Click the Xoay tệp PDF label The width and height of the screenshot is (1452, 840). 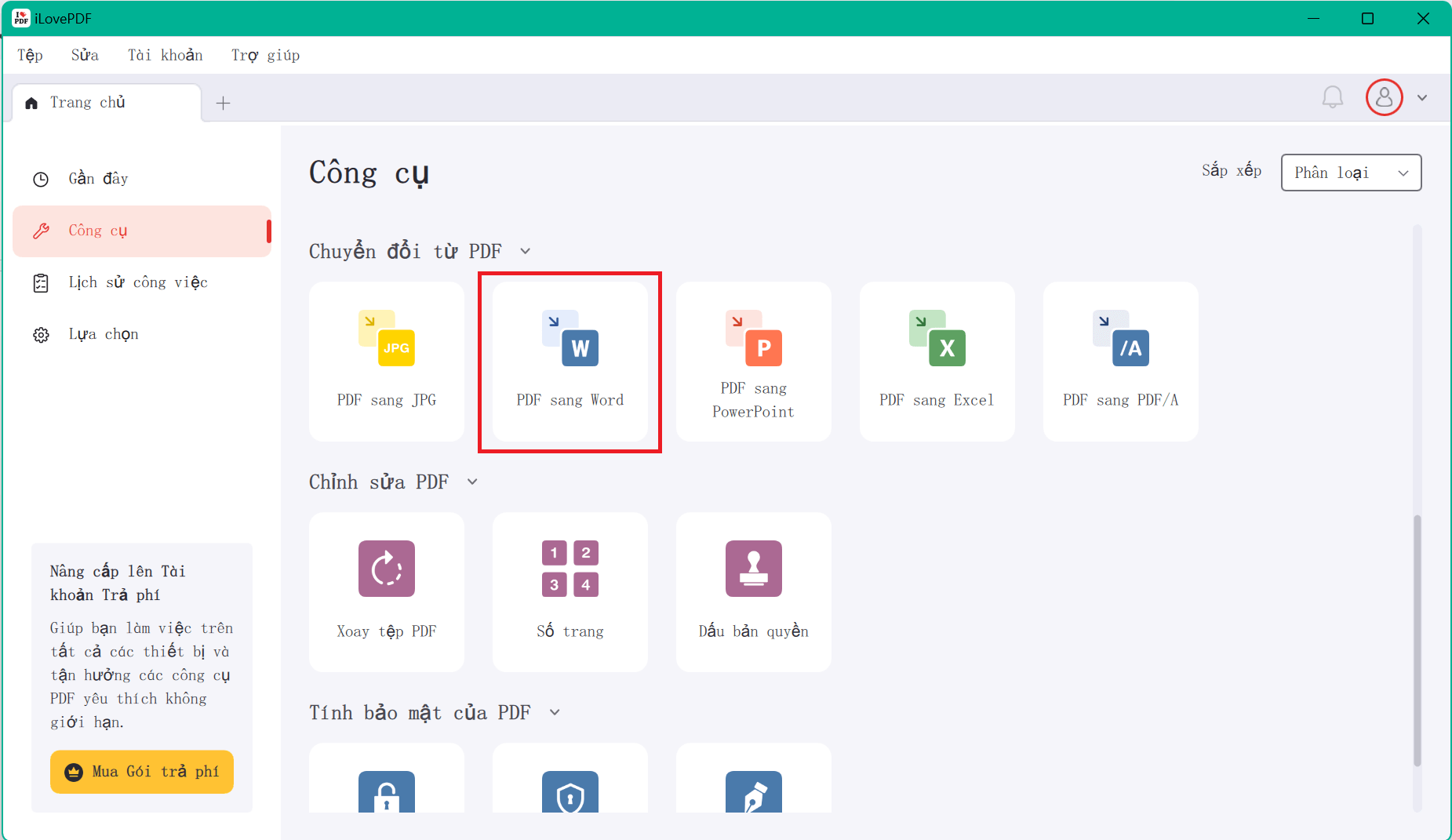[x=387, y=631]
